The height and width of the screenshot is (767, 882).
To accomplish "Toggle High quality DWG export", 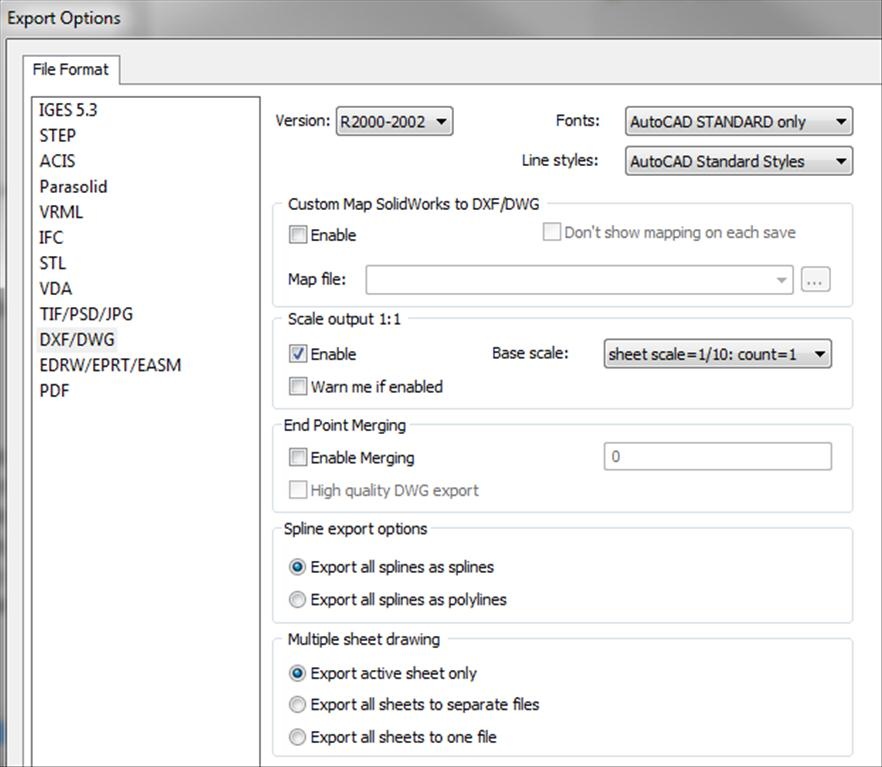I will 298,490.
